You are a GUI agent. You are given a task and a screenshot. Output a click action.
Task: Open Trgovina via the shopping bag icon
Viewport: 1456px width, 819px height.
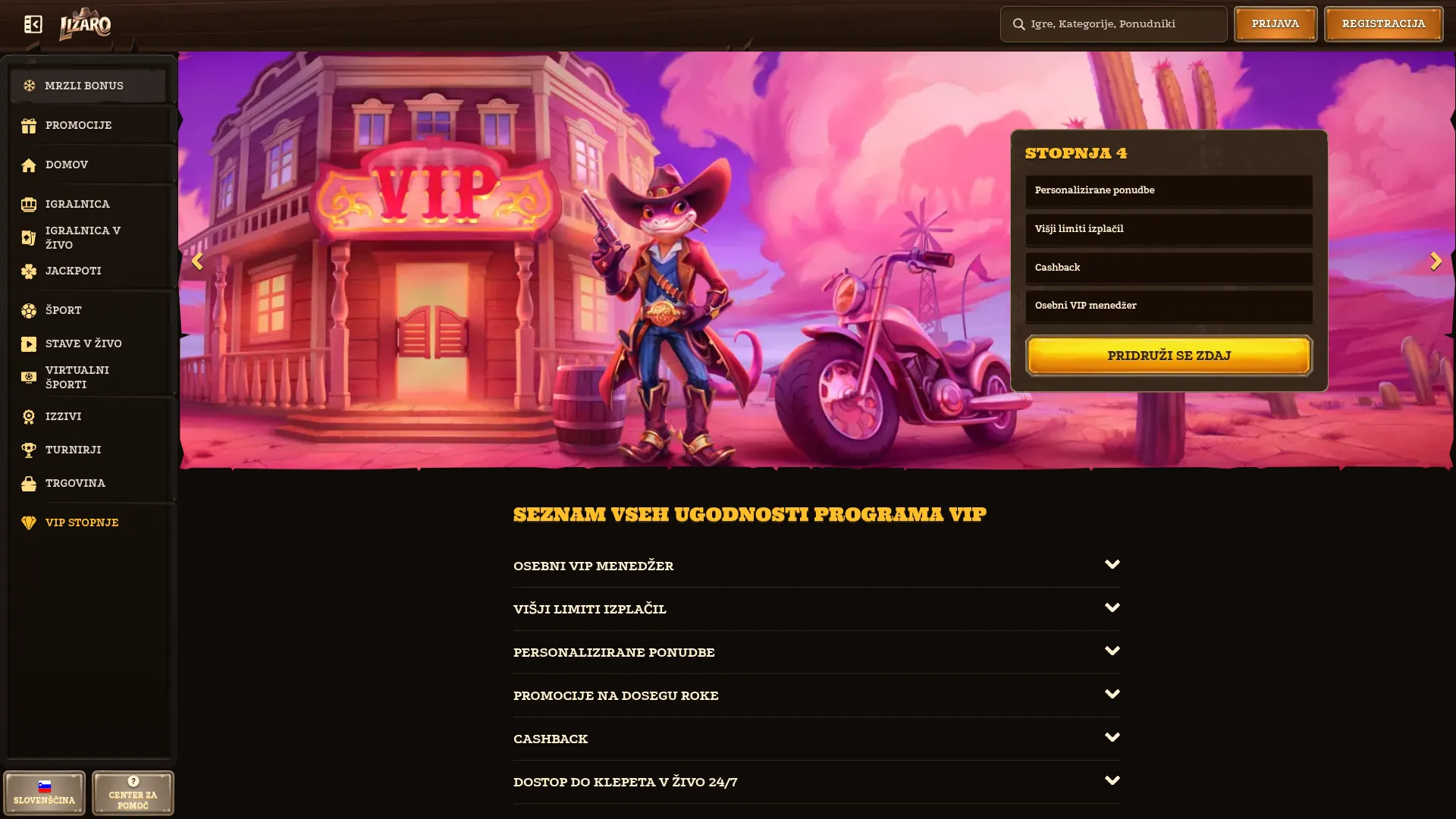tap(29, 484)
